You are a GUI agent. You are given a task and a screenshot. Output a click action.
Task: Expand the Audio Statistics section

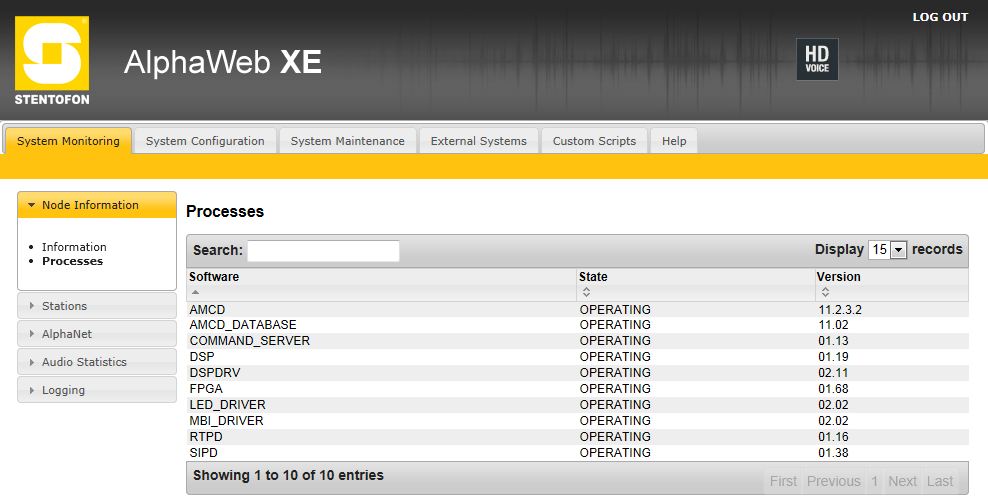click(97, 362)
